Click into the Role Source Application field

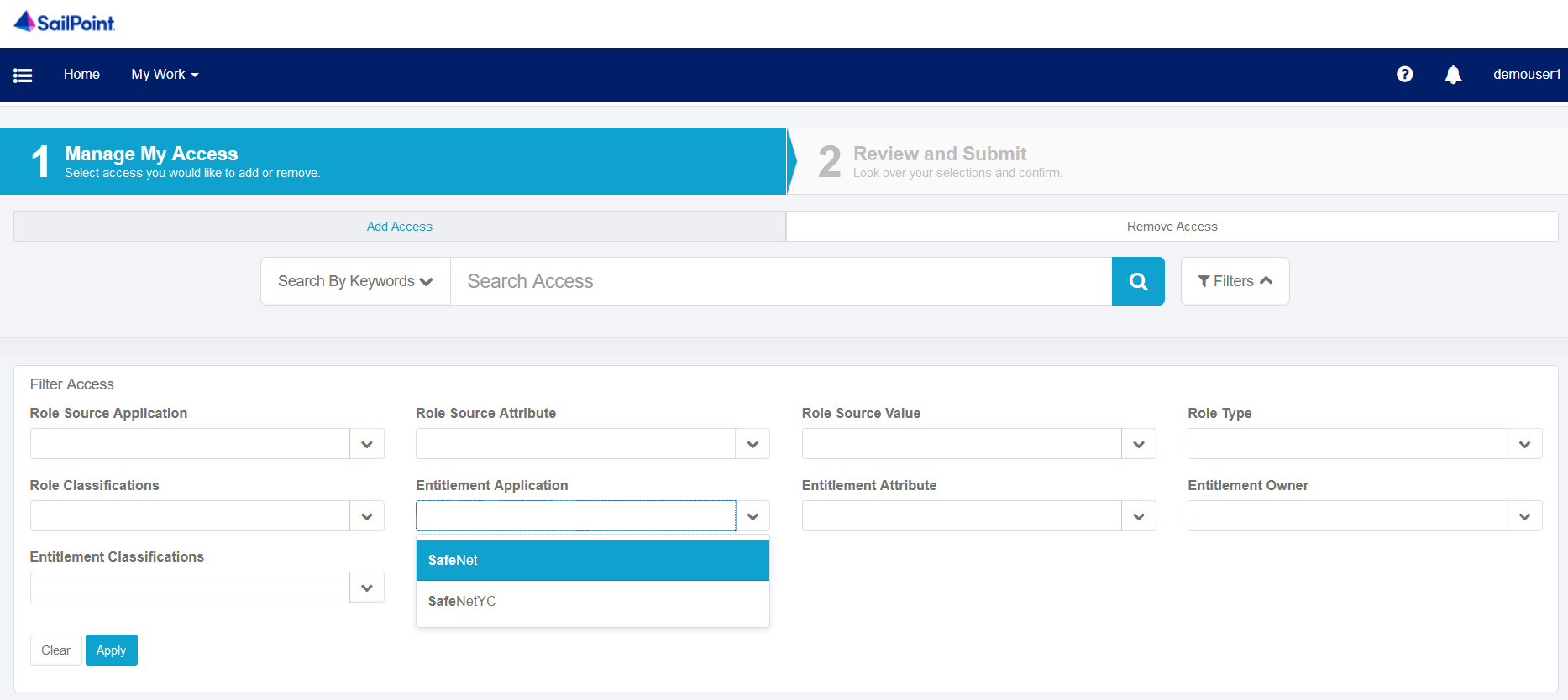pos(190,444)
